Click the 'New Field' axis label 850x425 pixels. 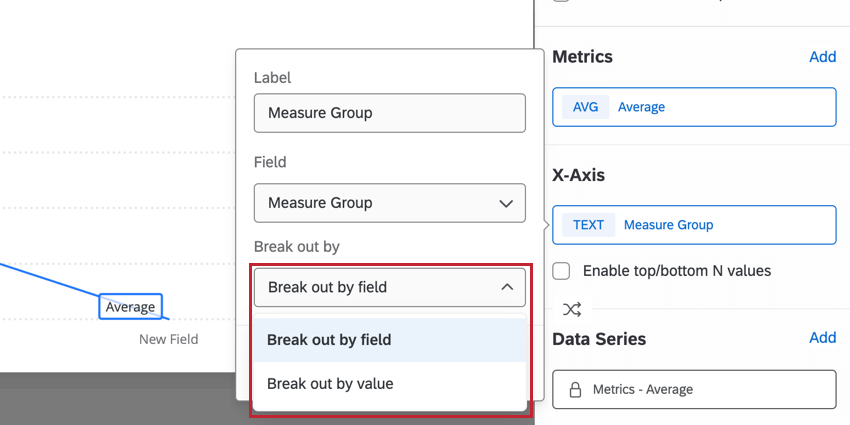coord(168,340)
